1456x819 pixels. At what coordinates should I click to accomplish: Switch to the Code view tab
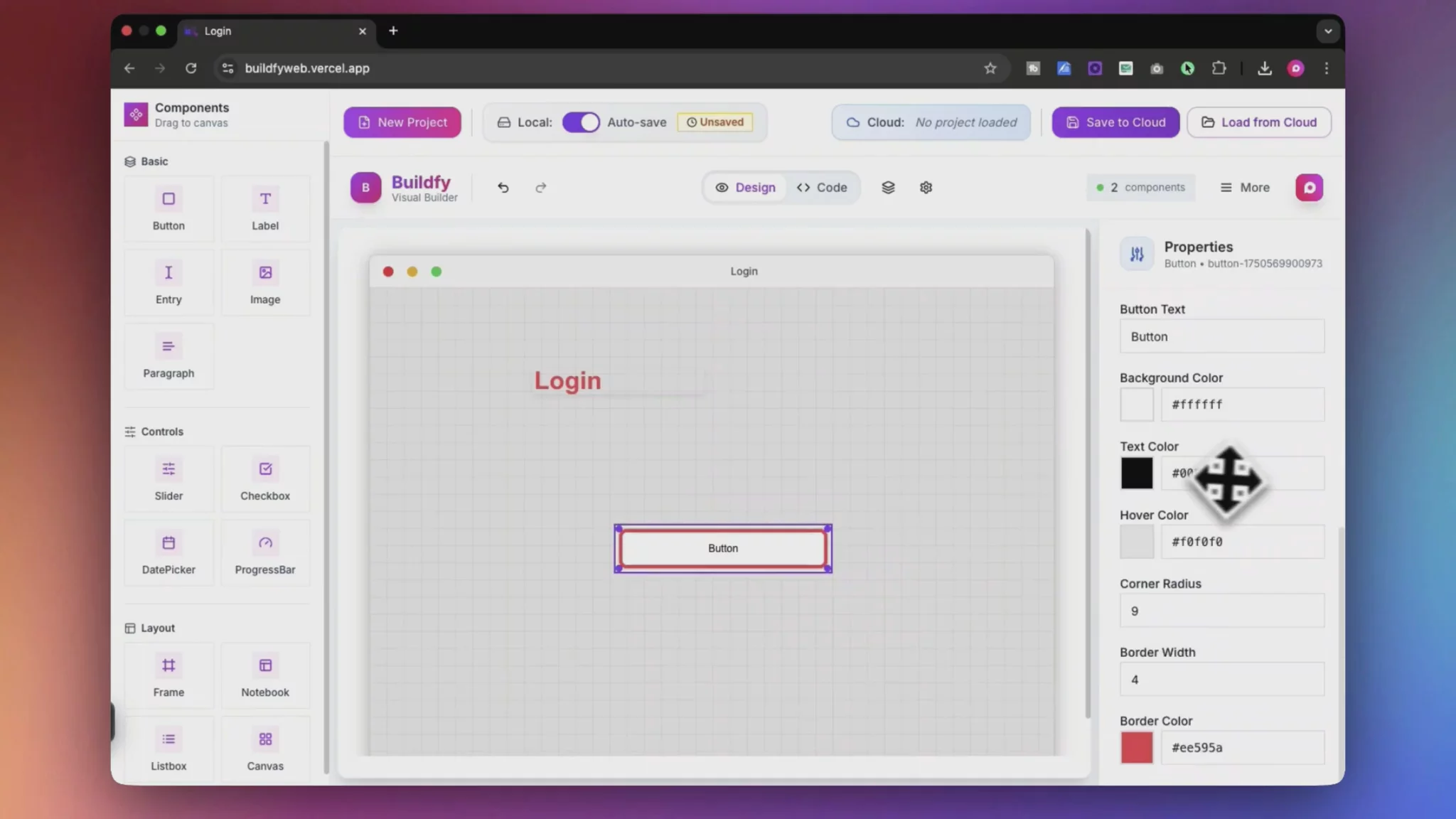coord(822,187)
